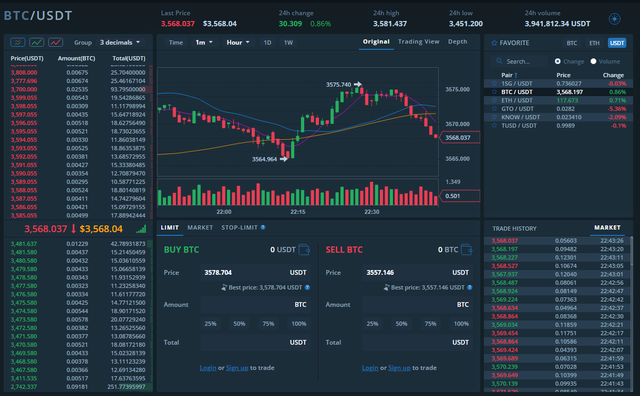640x396 pixels.
Task: Switch chart to Time mode
Action: coord(176,42)
